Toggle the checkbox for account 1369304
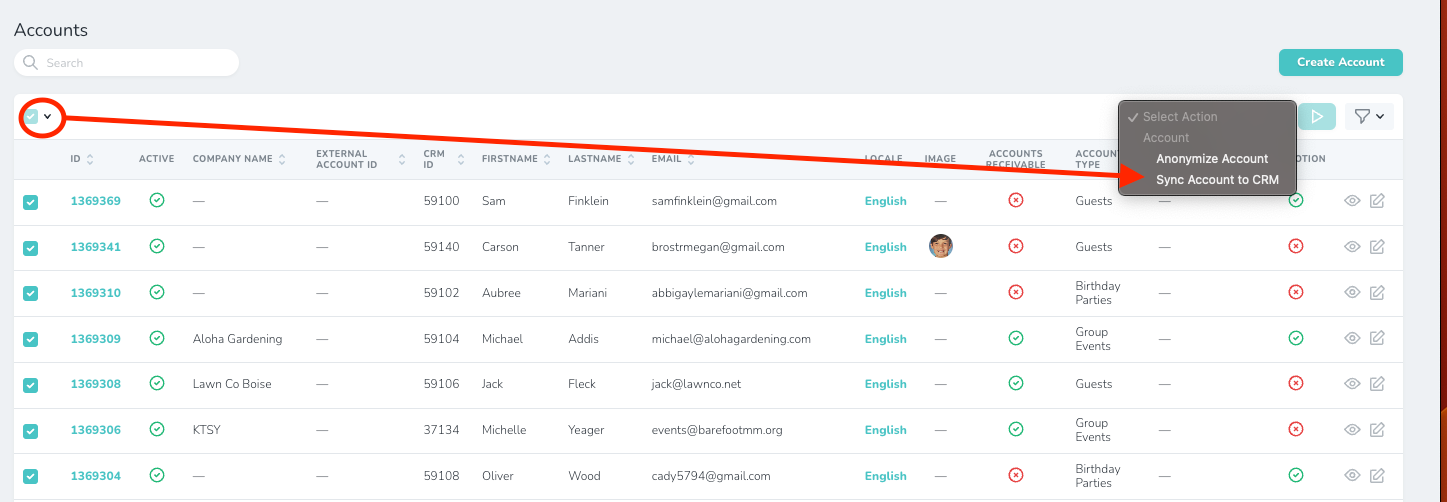Screen dimensions: 1447x502 30,477
